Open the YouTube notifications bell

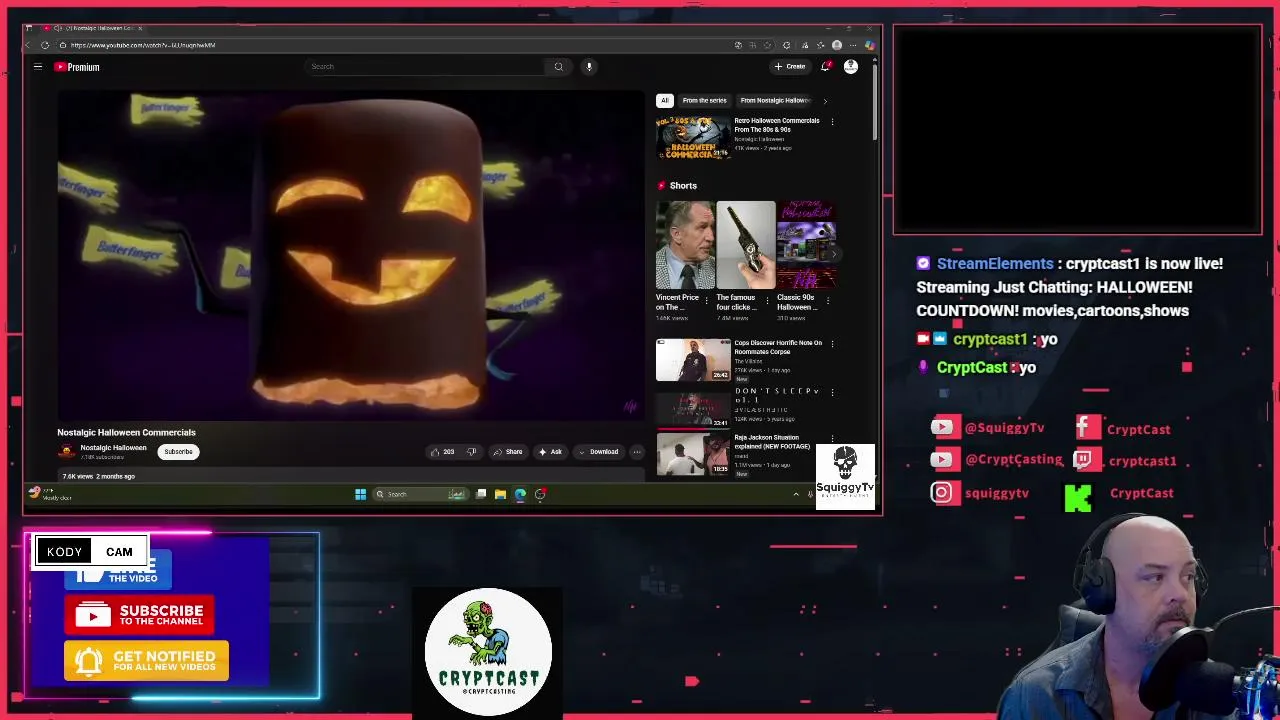(825, 67)
